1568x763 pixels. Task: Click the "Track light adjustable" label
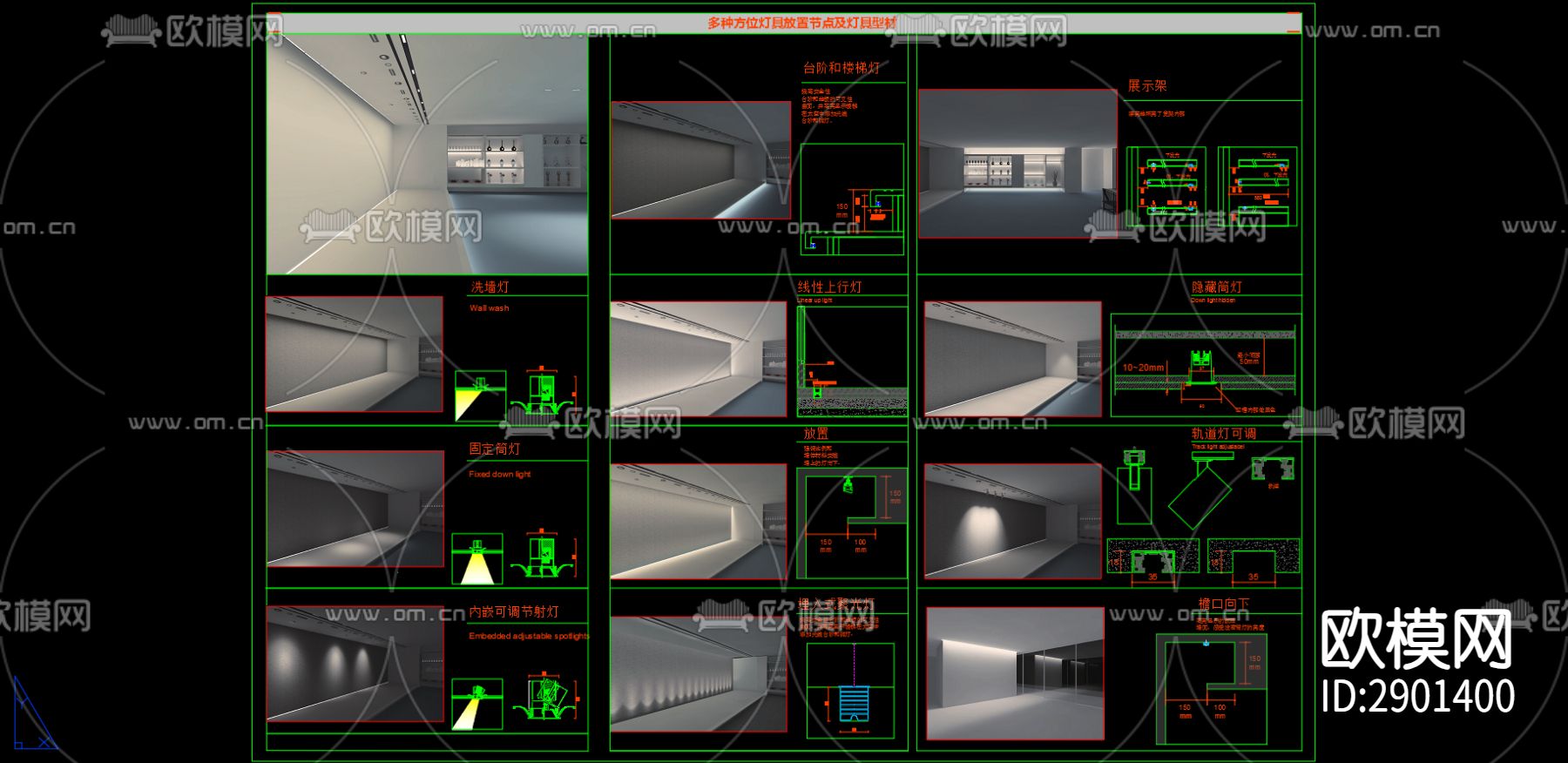(1218, 447)
